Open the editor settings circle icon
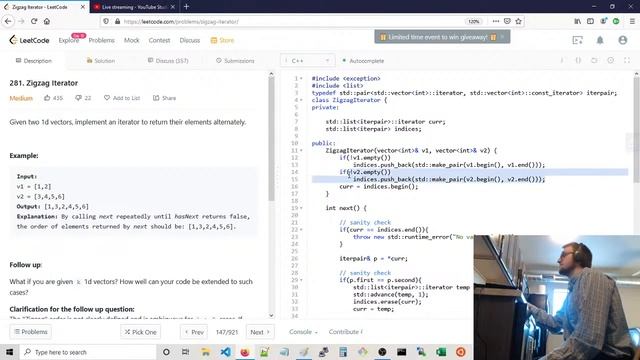 [x=611, y=60]
